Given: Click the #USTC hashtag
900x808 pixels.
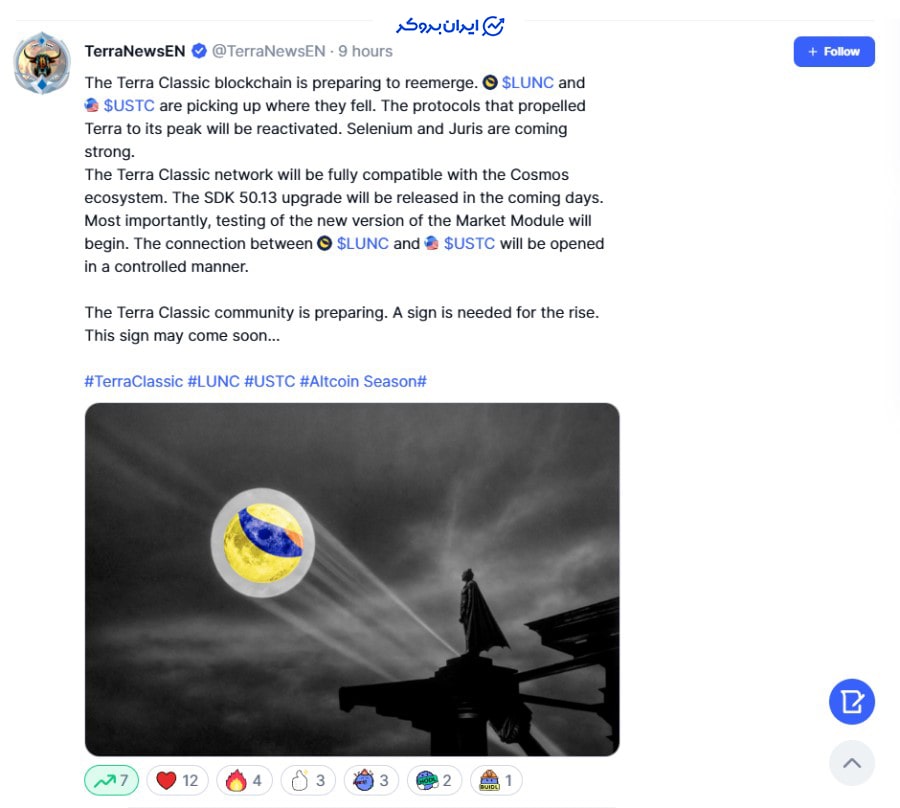Looking at the screenshot, I should (x=269, y=381).
